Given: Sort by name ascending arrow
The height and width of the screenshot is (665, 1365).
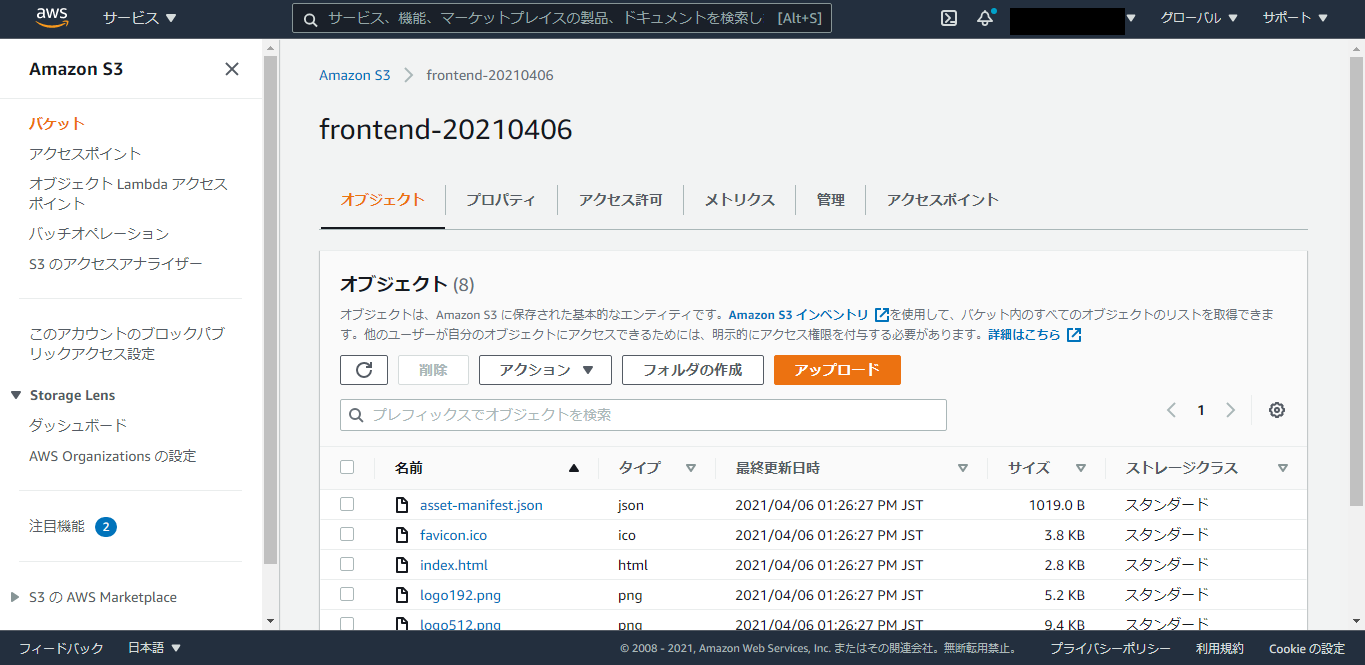Looking at the screenshot, I should (574, 467).
